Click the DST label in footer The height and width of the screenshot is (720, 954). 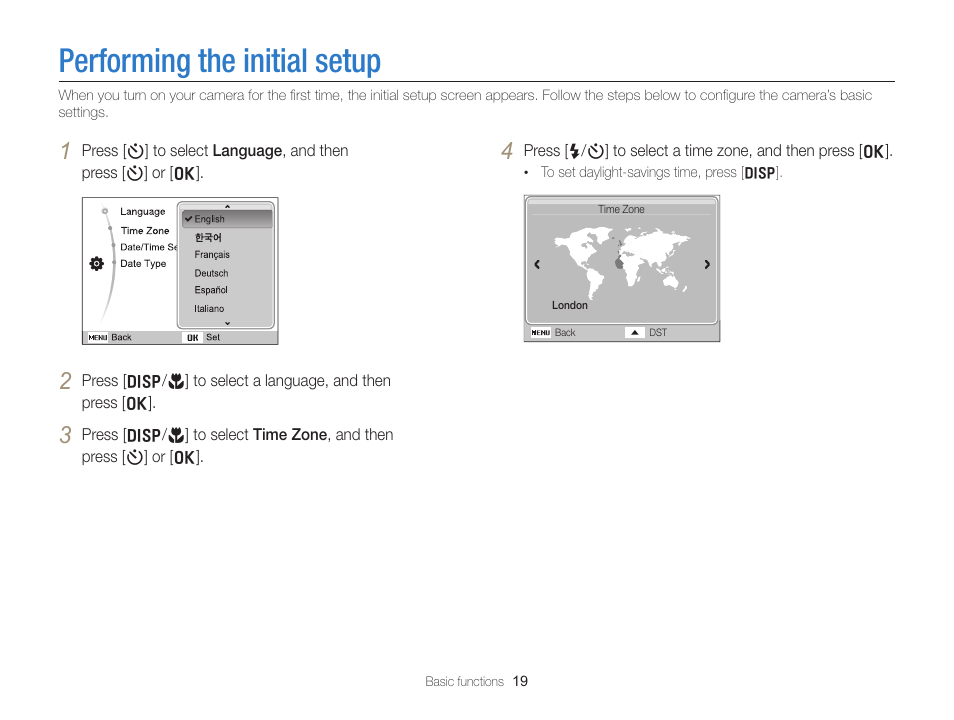click(x=658, y=332)
